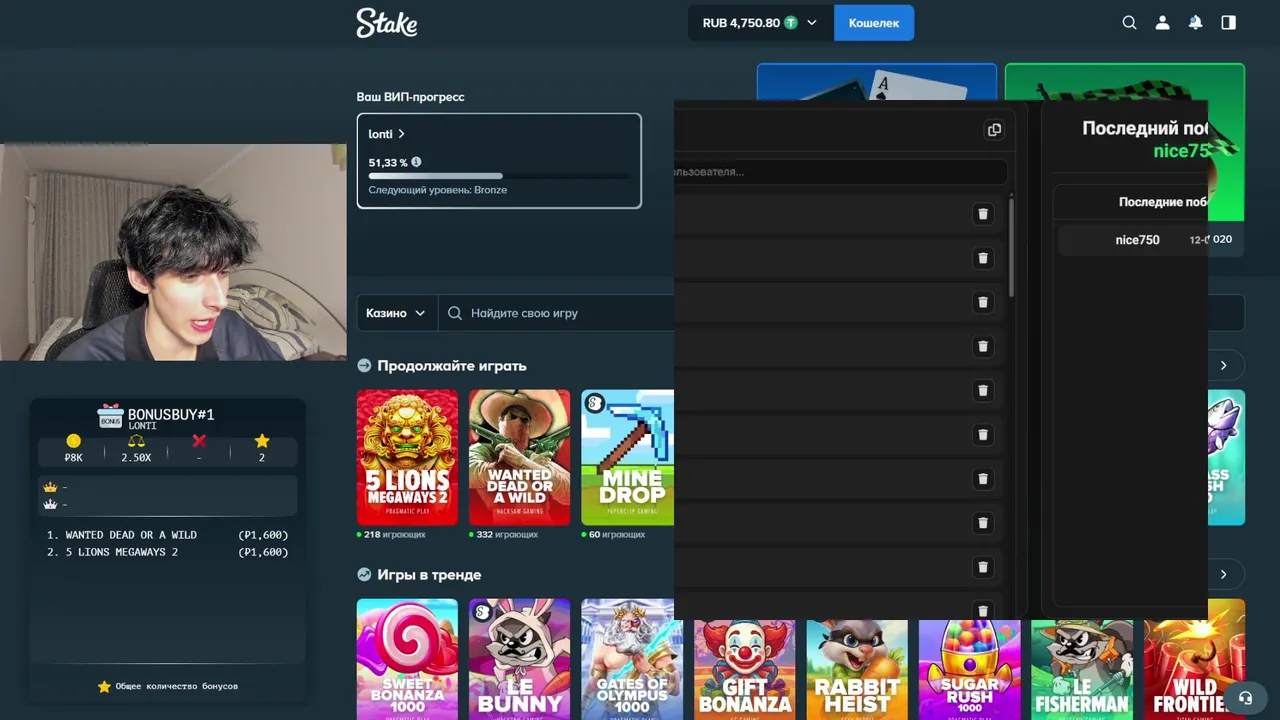Open the RUB 4,750.80 balance dropdown
This screenshot has width=1280, height=720.
coord(760,22)
